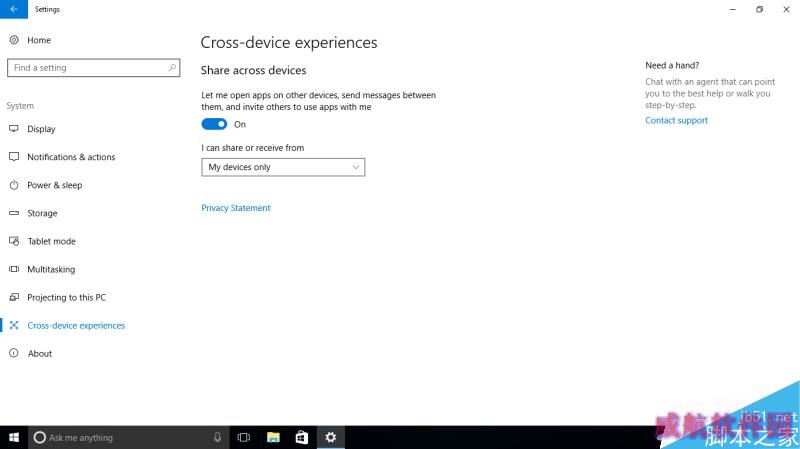
Task: Click the Tablet mode icon
Action: pyautogui.click(x=14, y=241)
